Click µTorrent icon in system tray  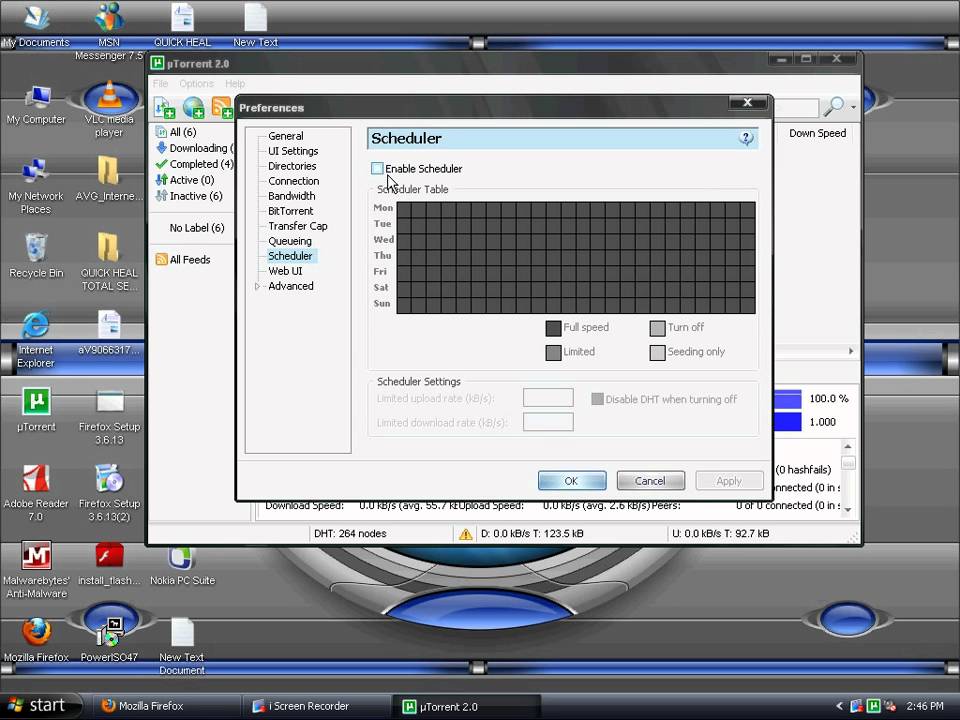pos(874,706)
